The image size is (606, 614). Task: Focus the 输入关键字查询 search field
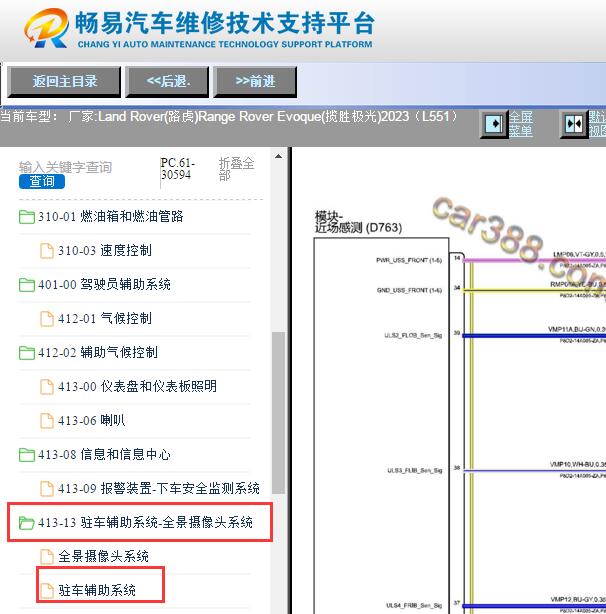coord(65,167)
